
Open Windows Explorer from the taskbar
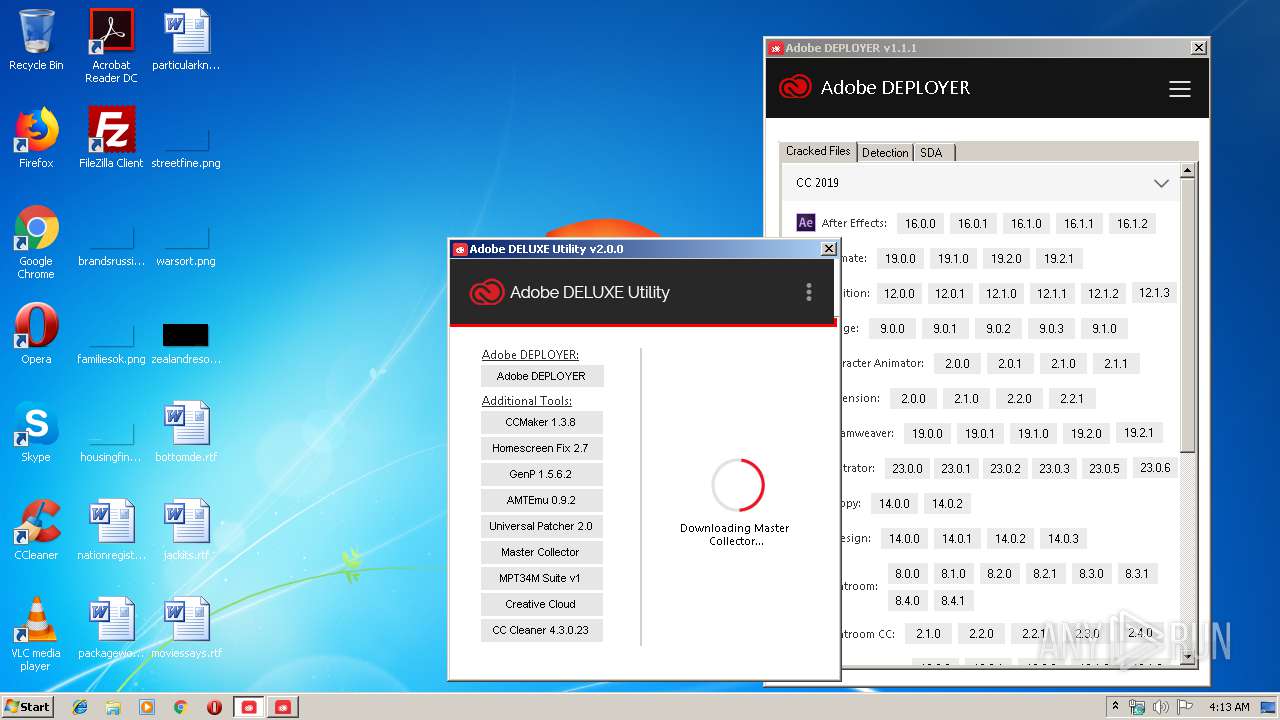pyautogui.click(x=113, y=707)
